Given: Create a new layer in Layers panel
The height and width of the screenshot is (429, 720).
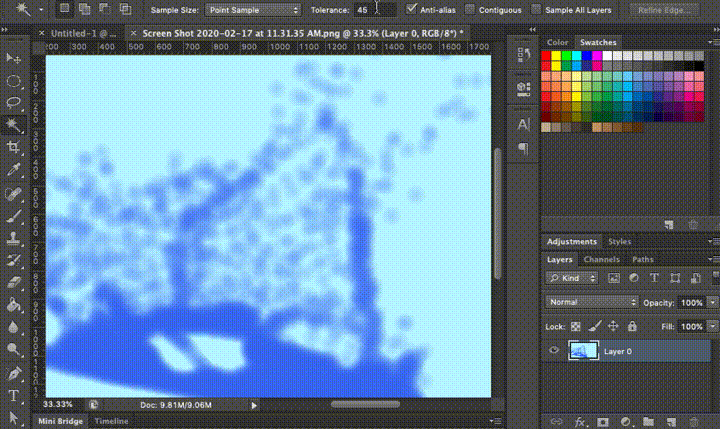Looking at the screenshot, I should 671,422.
